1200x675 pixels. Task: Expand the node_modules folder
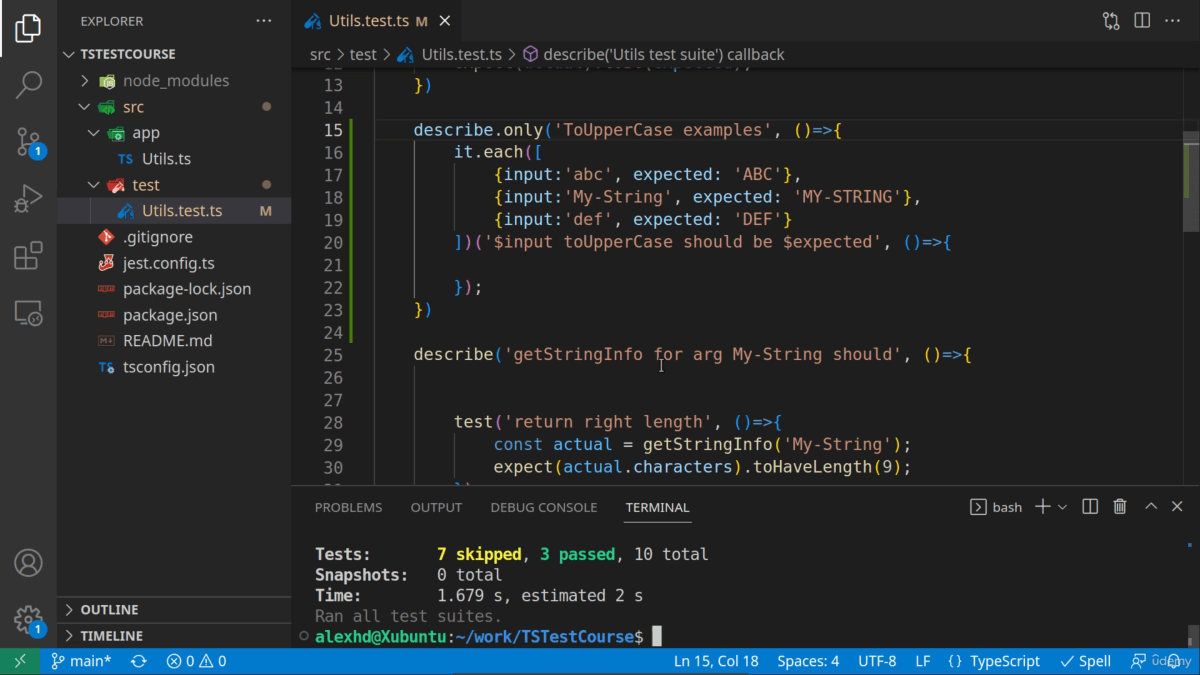175,81
